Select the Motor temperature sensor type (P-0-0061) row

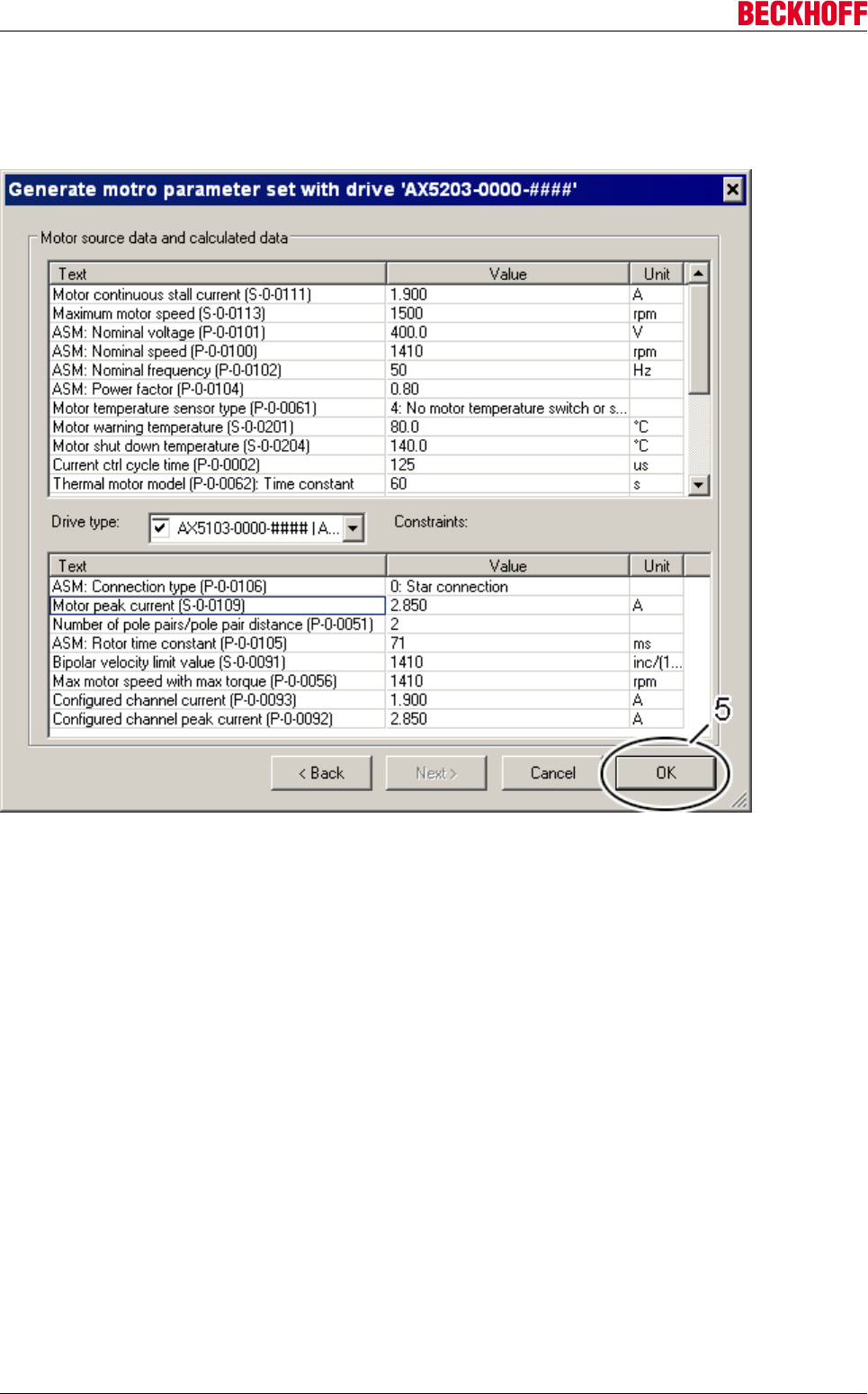pos(367,408)
